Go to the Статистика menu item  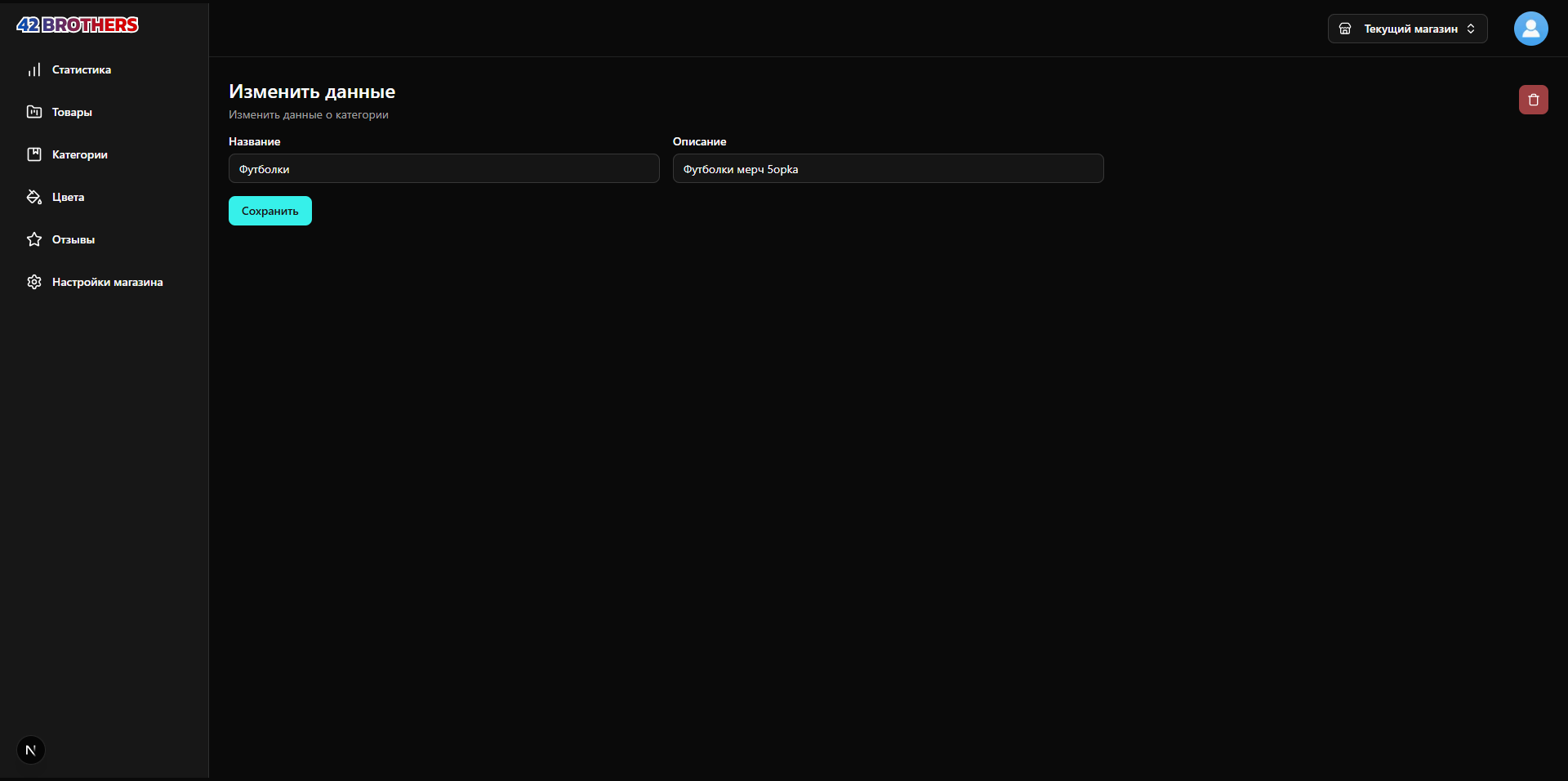(82, 70)
